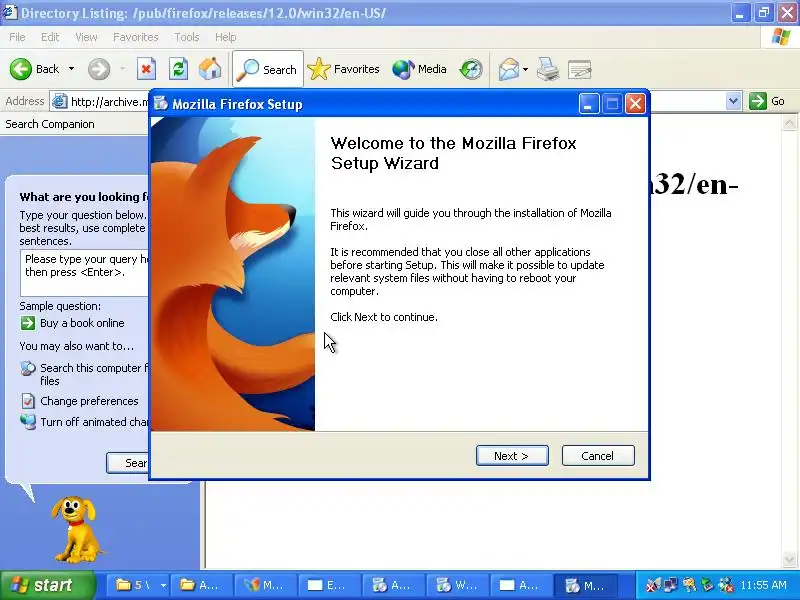Open the Back history dropdown arrow

(x=71, y=69)
